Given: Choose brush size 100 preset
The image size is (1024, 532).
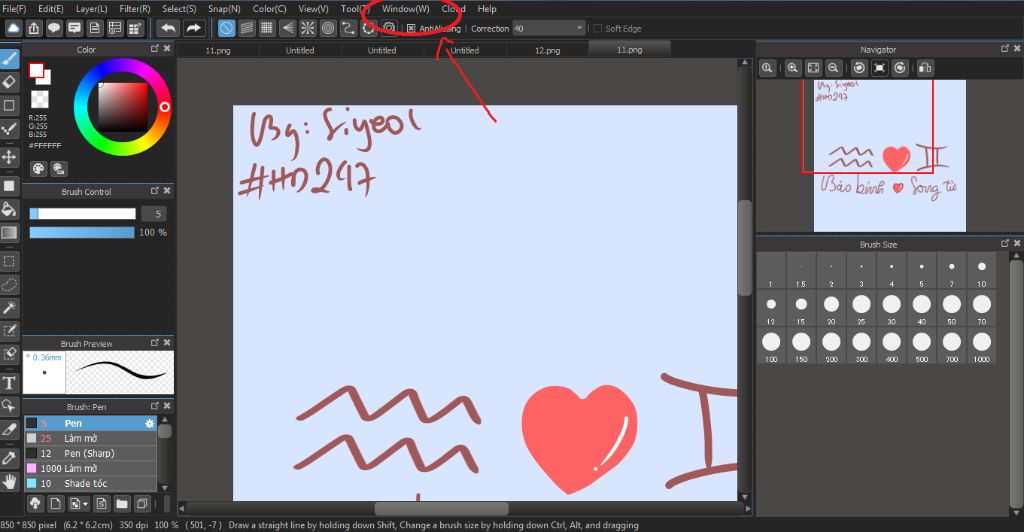Looking at the screenshot, I should 771,346.
